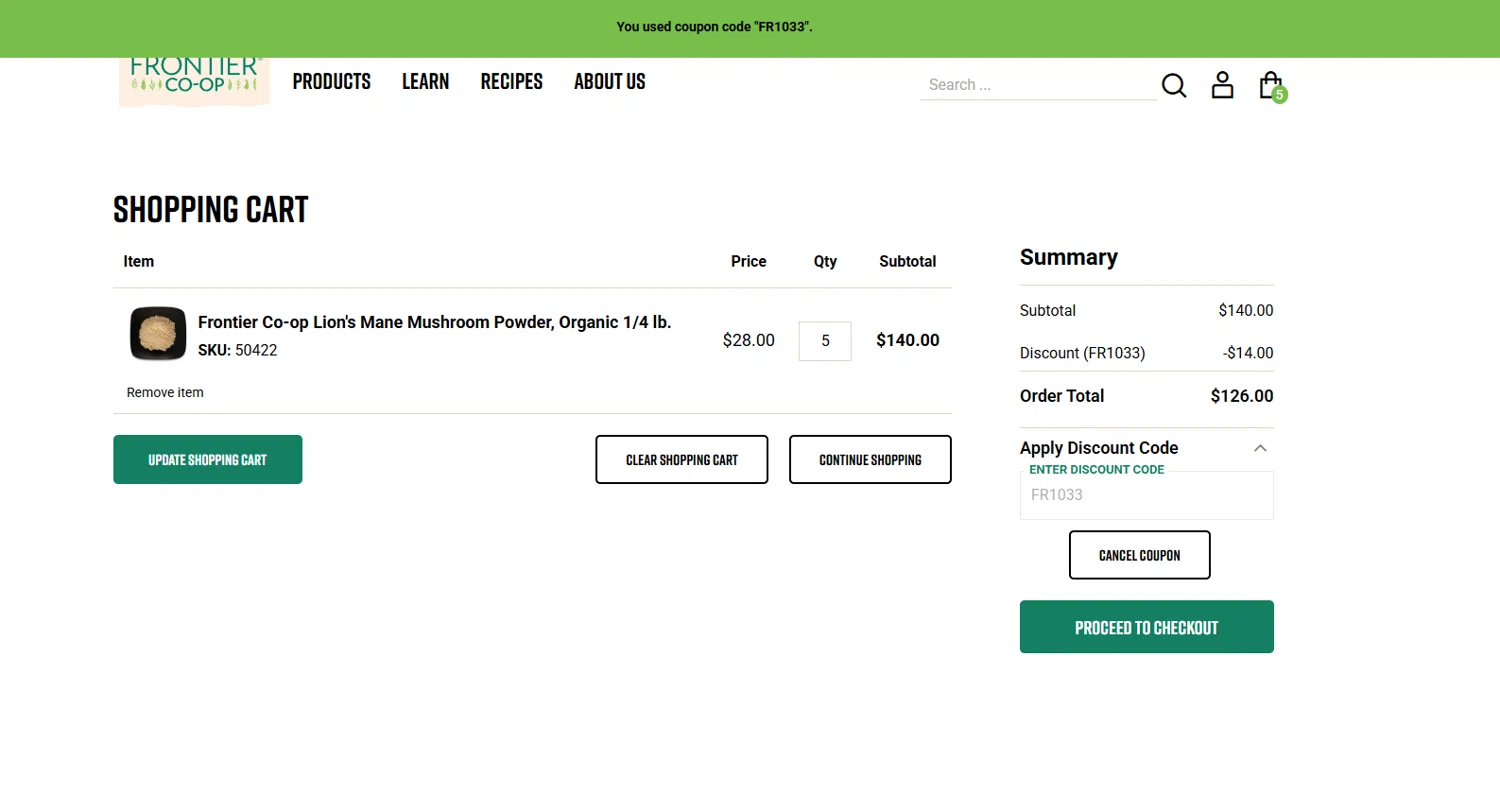
Task: Click the item price $28.00
Action: [749, 340]
